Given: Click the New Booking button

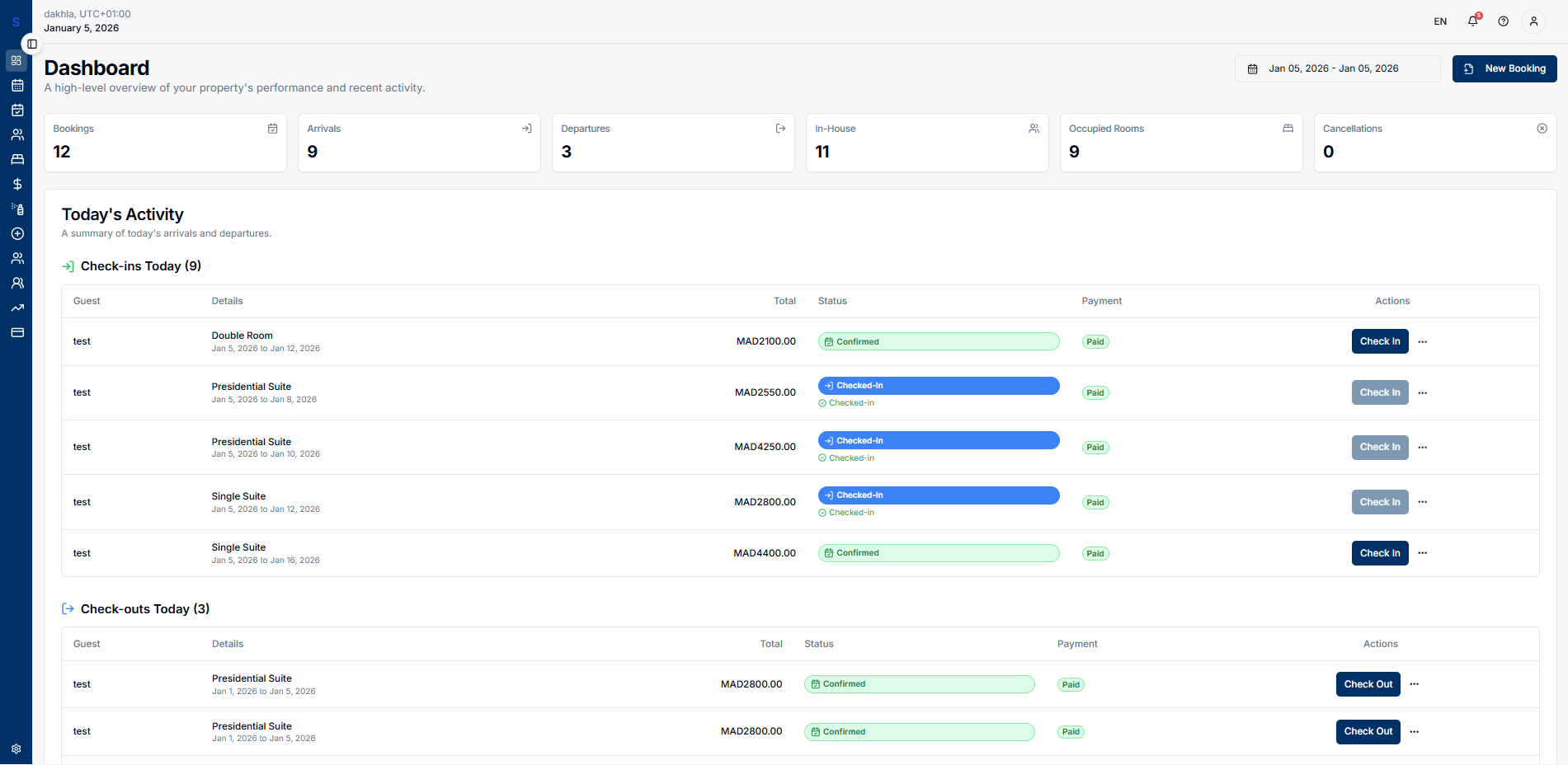Looking at the screenshot, I should click(1504, 68).
